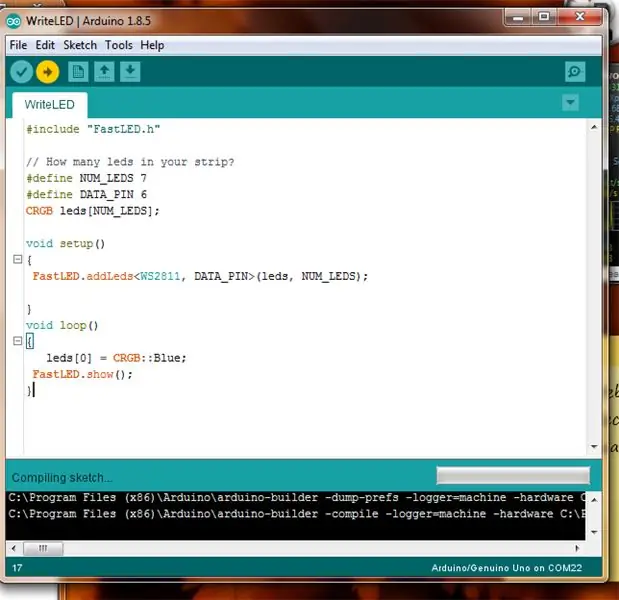Click the console horizontal scrollbar thumb
The image size is (619, 600).
click(x=43, y=548)
